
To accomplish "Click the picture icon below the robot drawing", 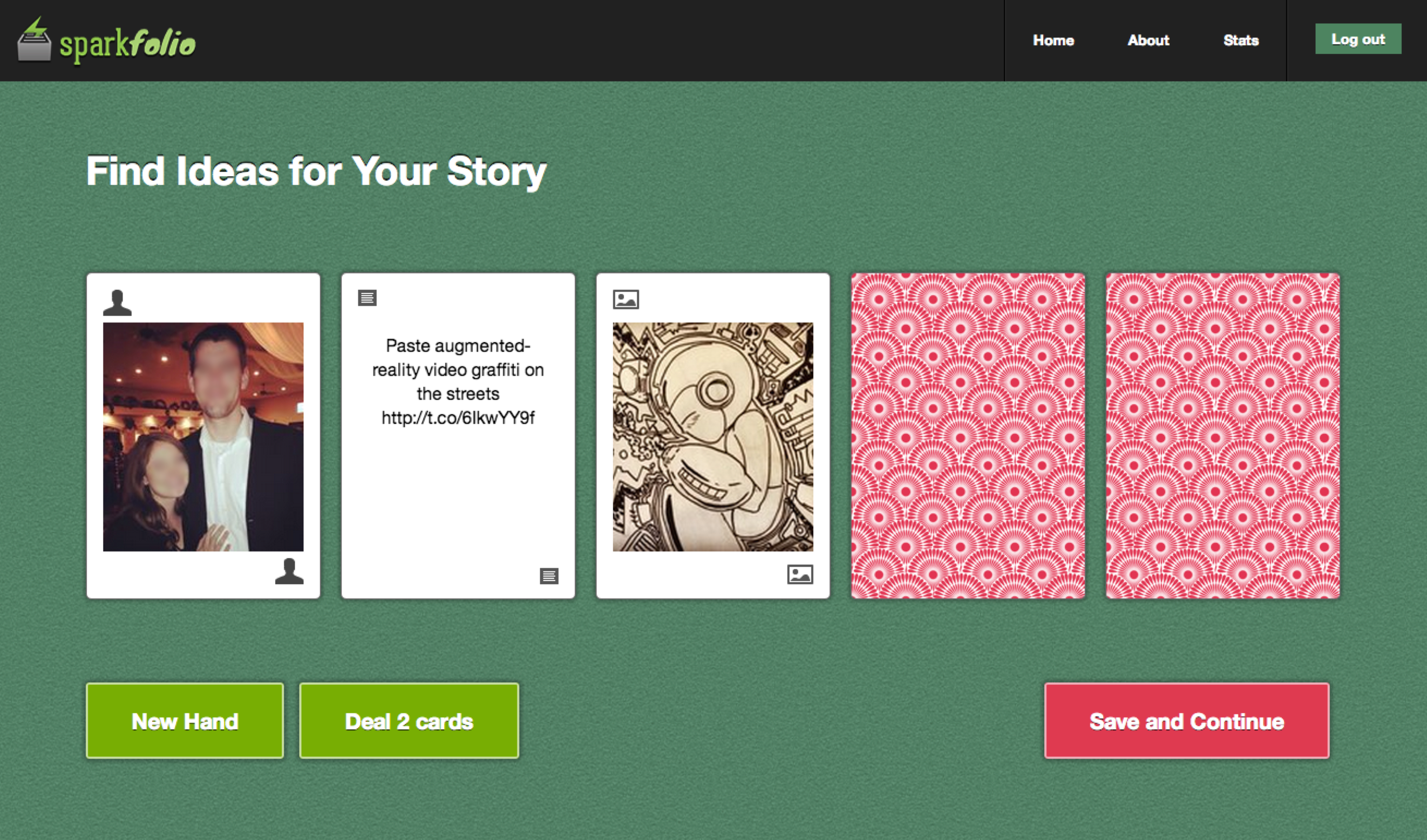I will tap(800, 575).
